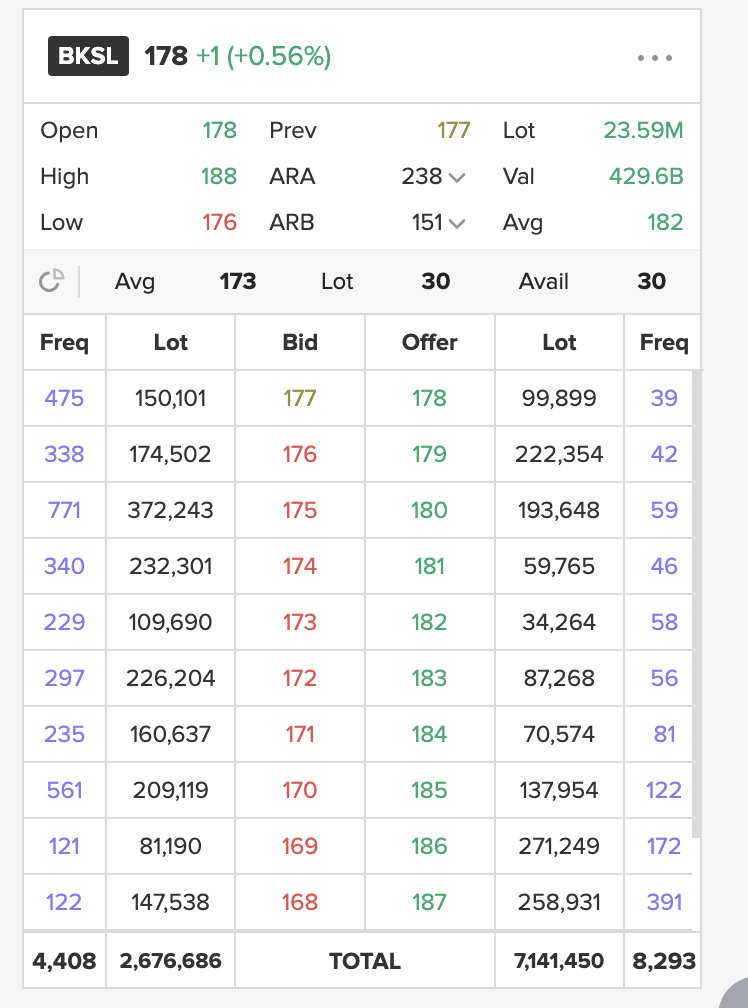Click the BKSL ticker badge

[x=88, y=56]
